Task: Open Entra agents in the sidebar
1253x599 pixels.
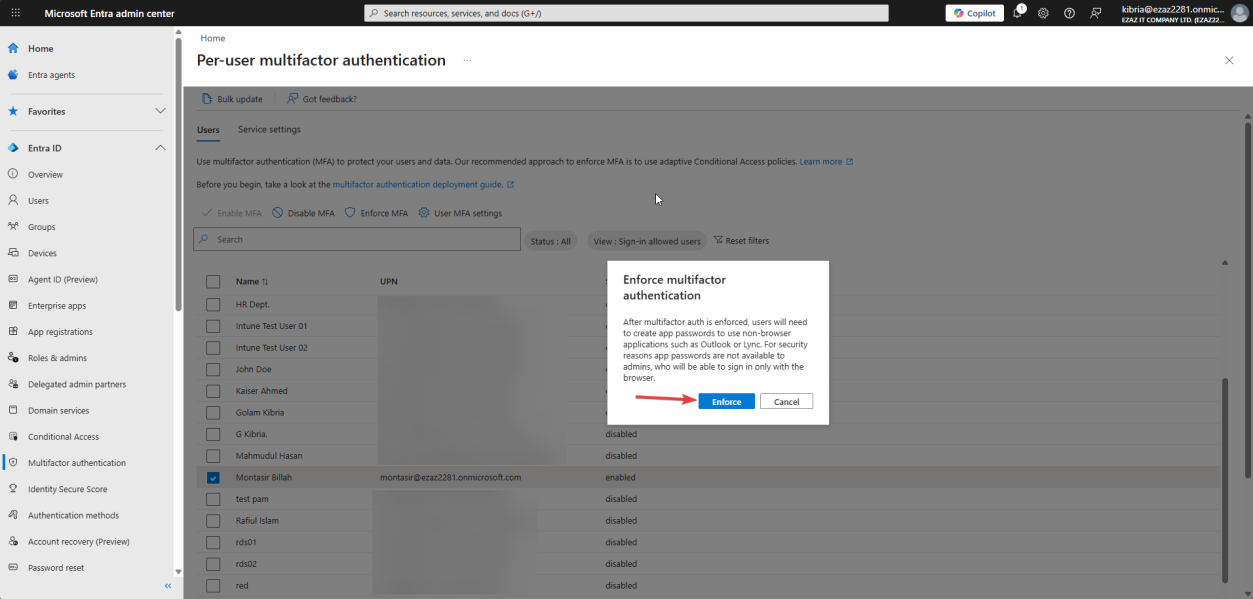Action: pyautogui.click(x=51, y=75)
